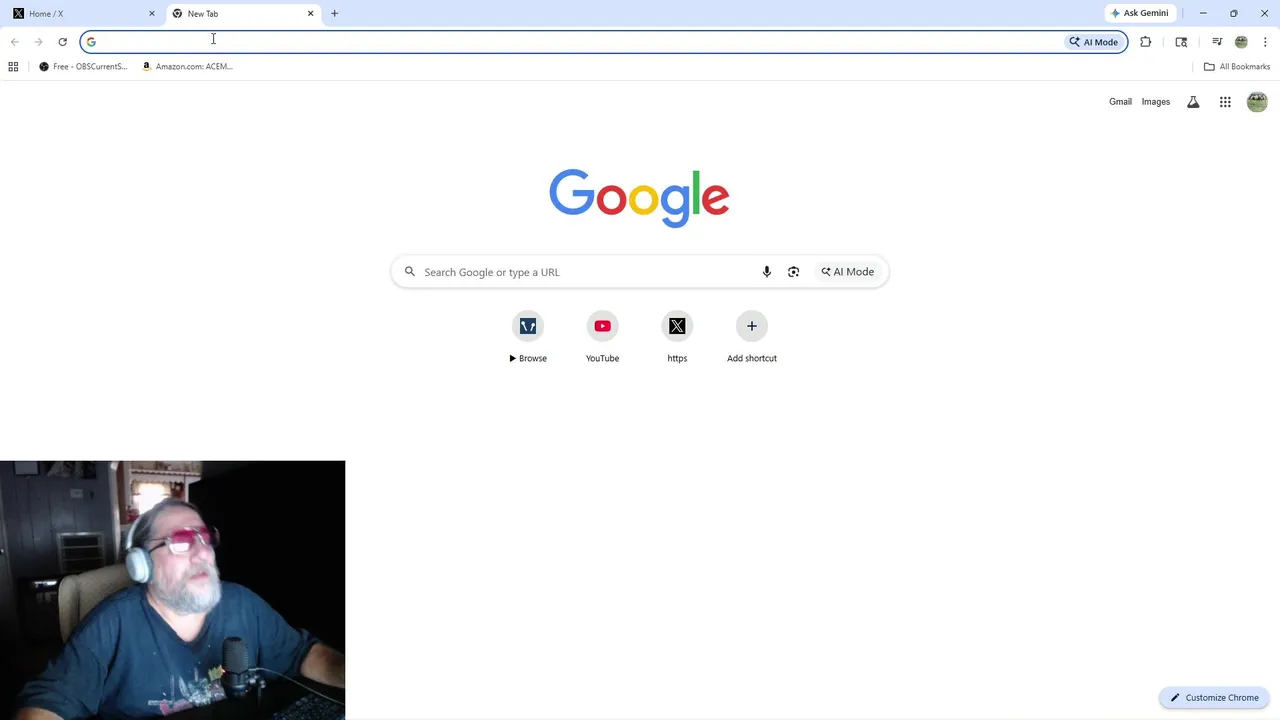1280x720 pixels.
Task: Open the Gmail link
Action: pyautogui.click(x=1120, y=102)
